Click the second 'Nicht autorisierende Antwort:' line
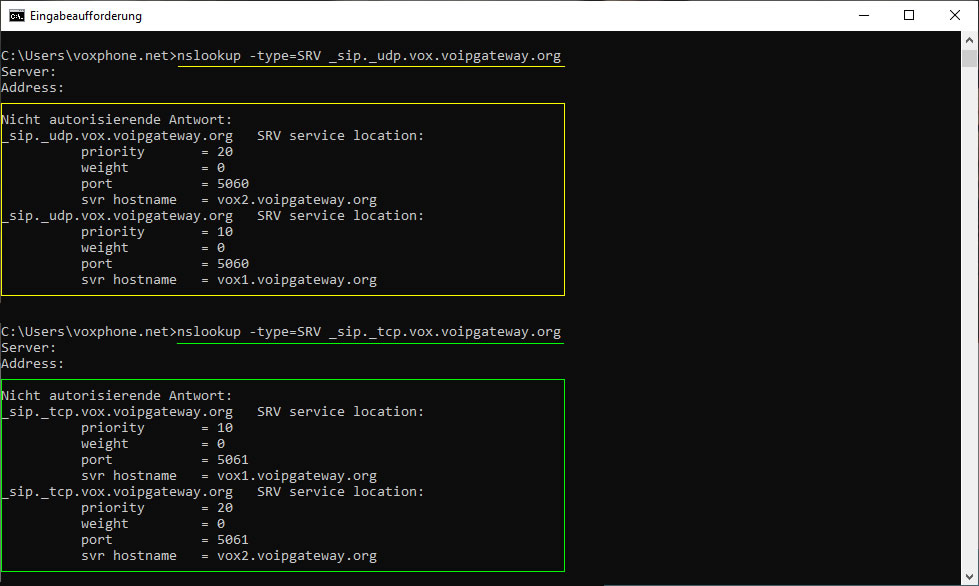This screenshot has height=586, width=979. 117,395
